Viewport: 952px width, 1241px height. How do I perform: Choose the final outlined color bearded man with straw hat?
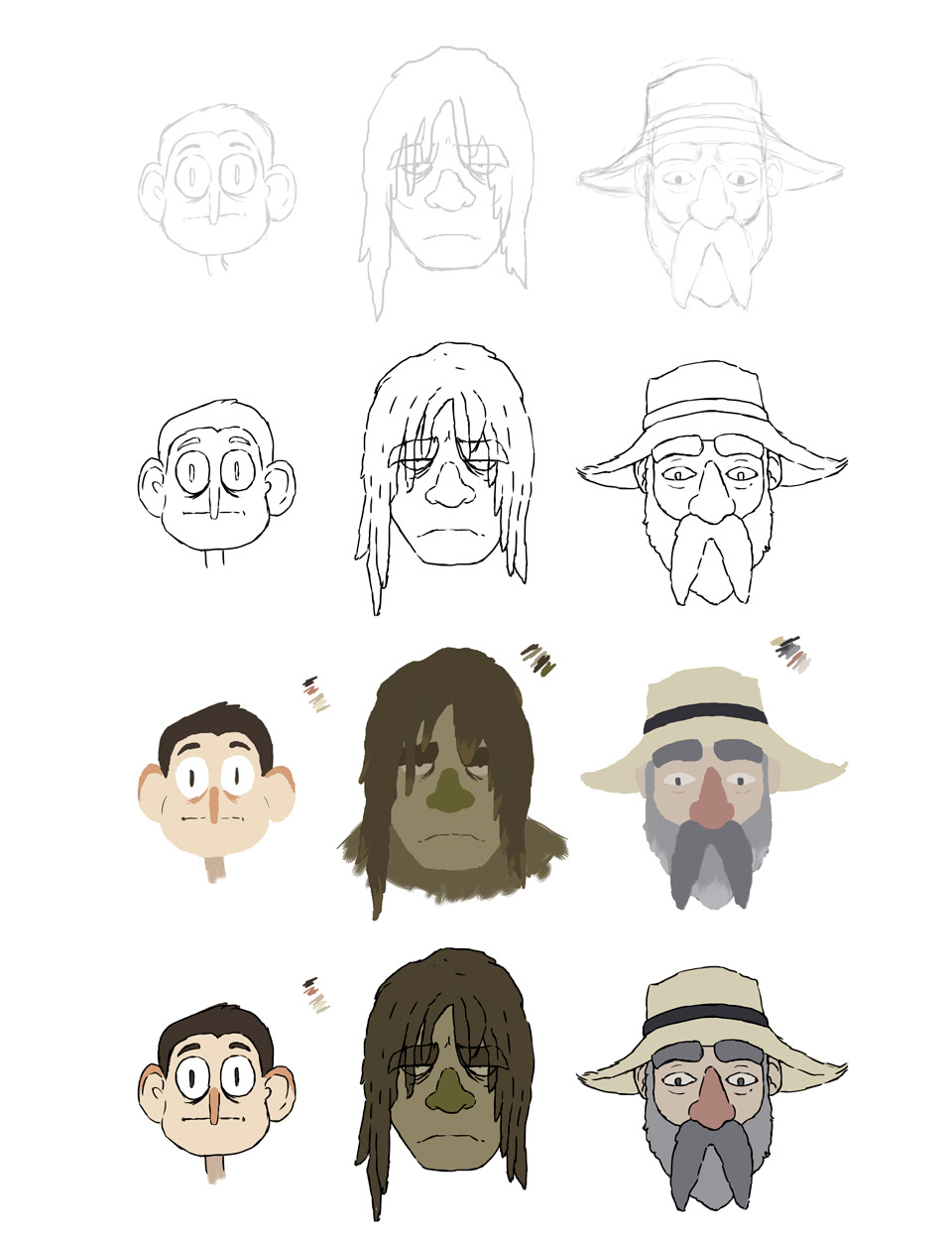coord(712,1091)
